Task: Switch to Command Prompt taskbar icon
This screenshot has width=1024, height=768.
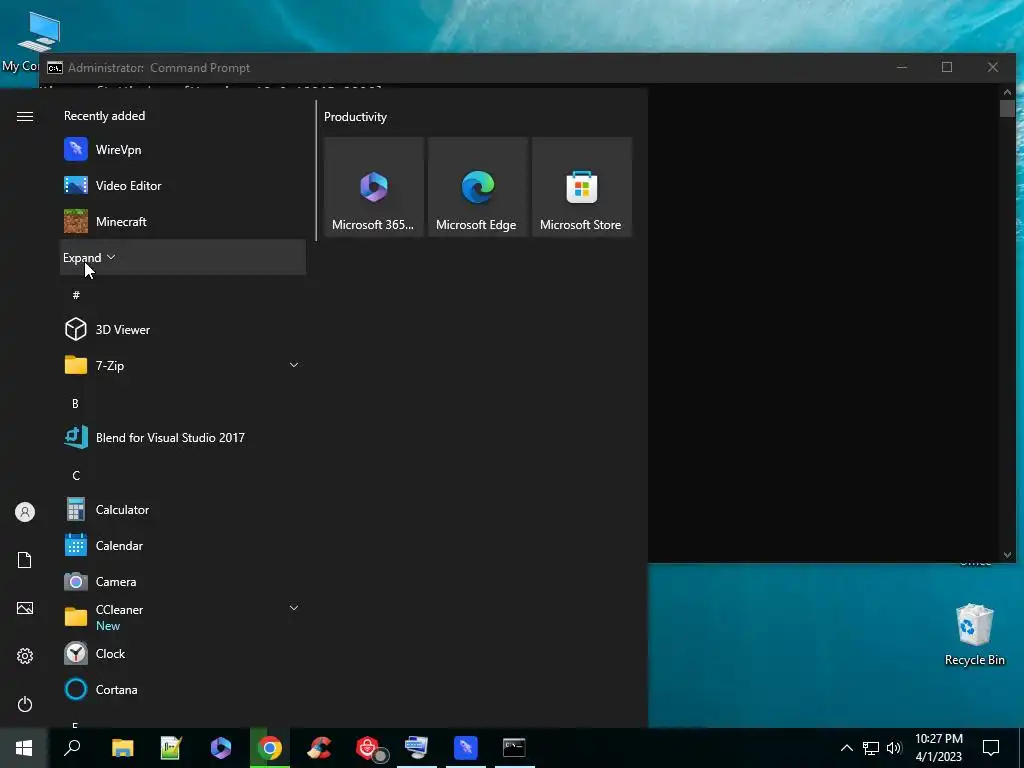Action: (515, 748)
